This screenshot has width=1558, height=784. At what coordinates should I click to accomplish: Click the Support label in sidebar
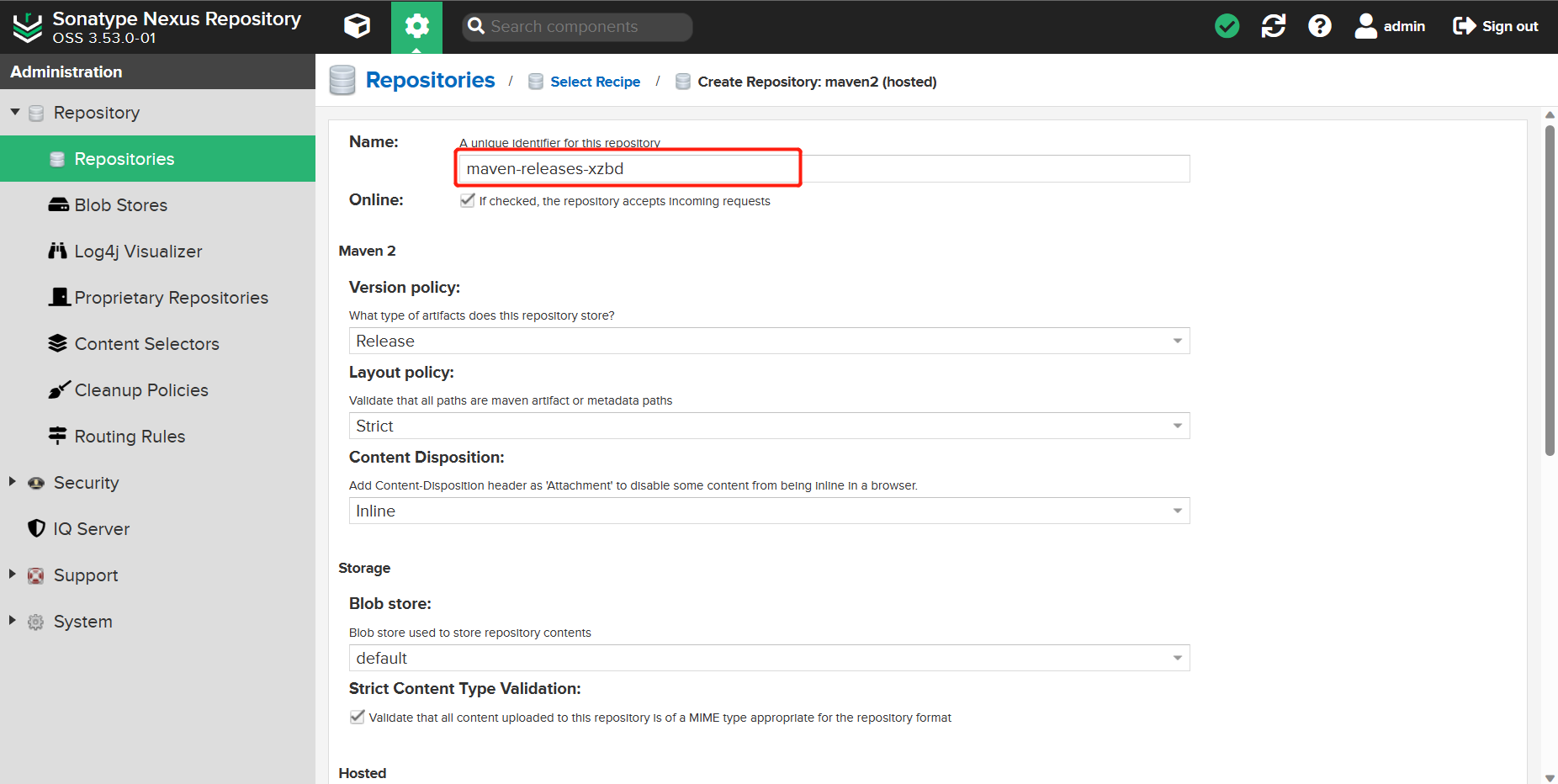pyautogui.click(x=86, y=575)
